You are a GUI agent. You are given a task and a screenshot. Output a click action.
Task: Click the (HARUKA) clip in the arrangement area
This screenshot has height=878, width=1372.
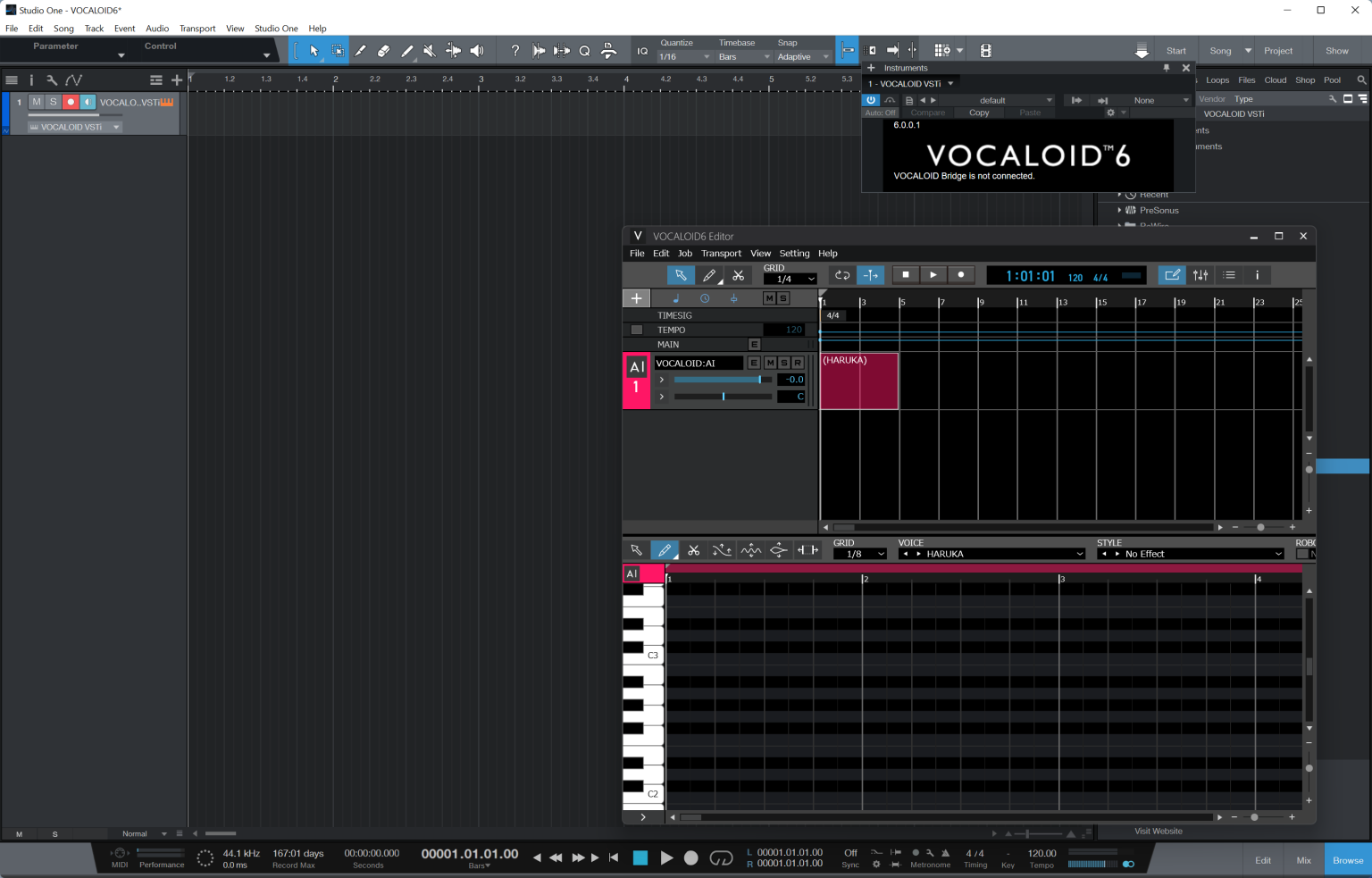(858, 381)
